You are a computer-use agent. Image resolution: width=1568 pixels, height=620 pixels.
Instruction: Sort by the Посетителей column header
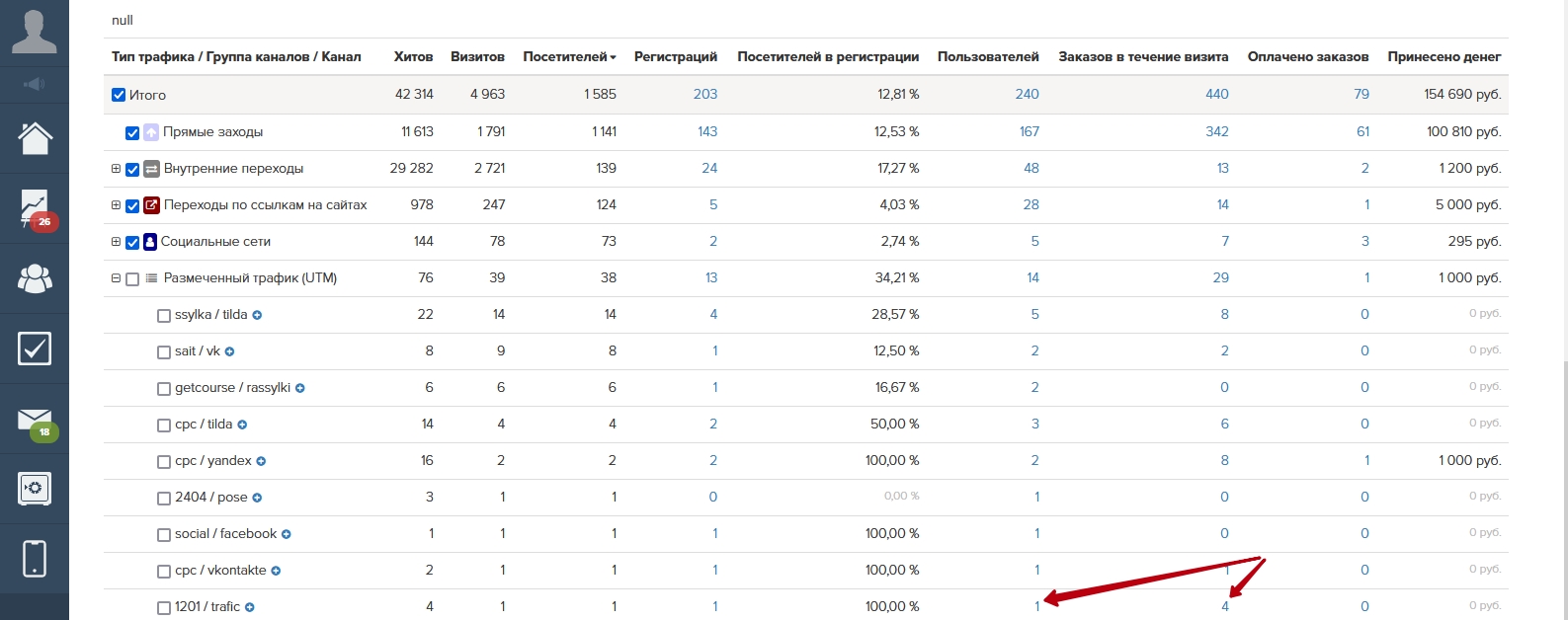pos(568,57)
